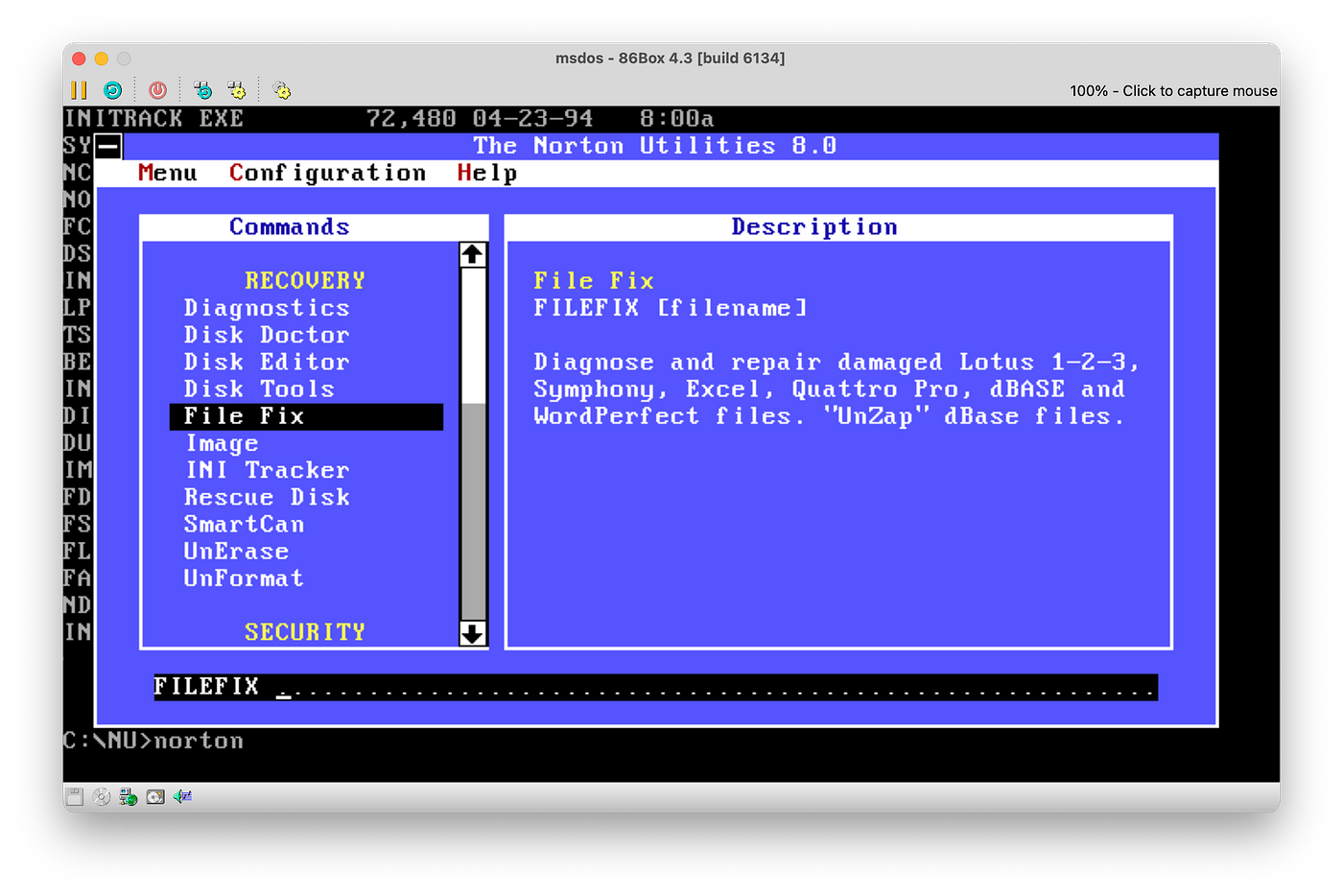Click the Commands list scroll up arrow

pos(472,254)
